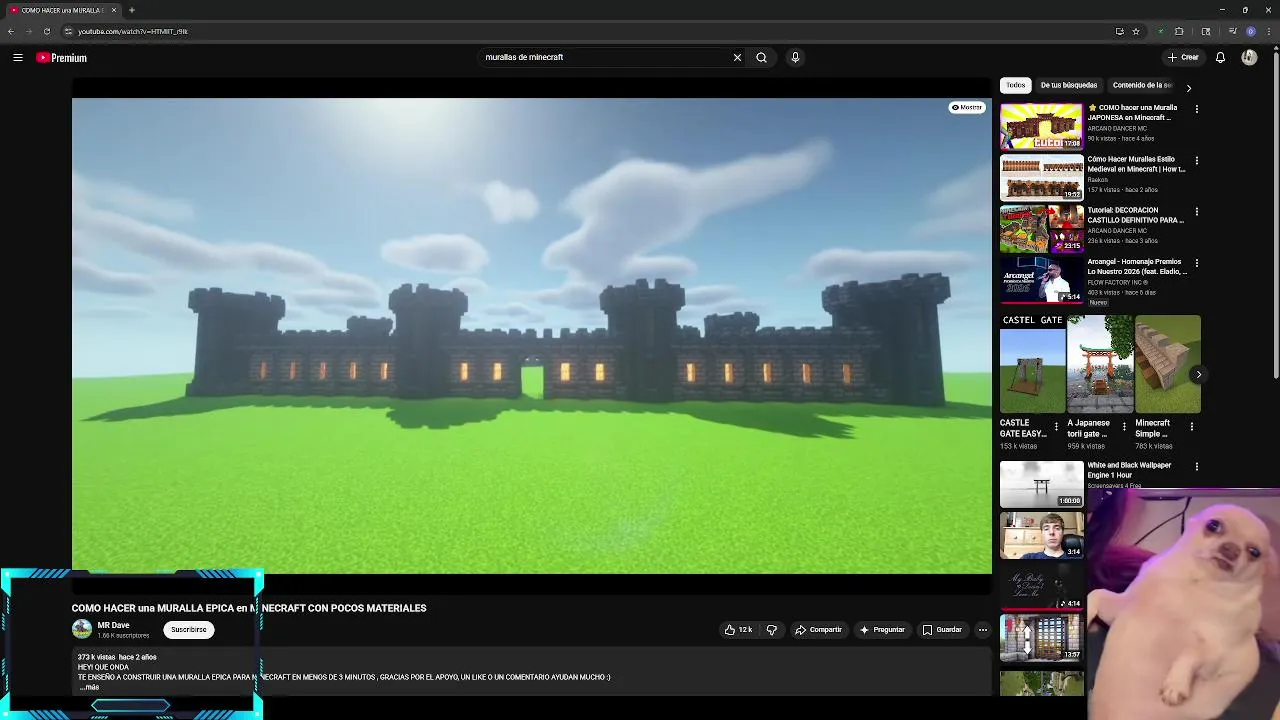Image resolution: width=1280 pixels, height=720 pixels.
Task: Clear the search box with X icon
Action: tap(737, 58)
